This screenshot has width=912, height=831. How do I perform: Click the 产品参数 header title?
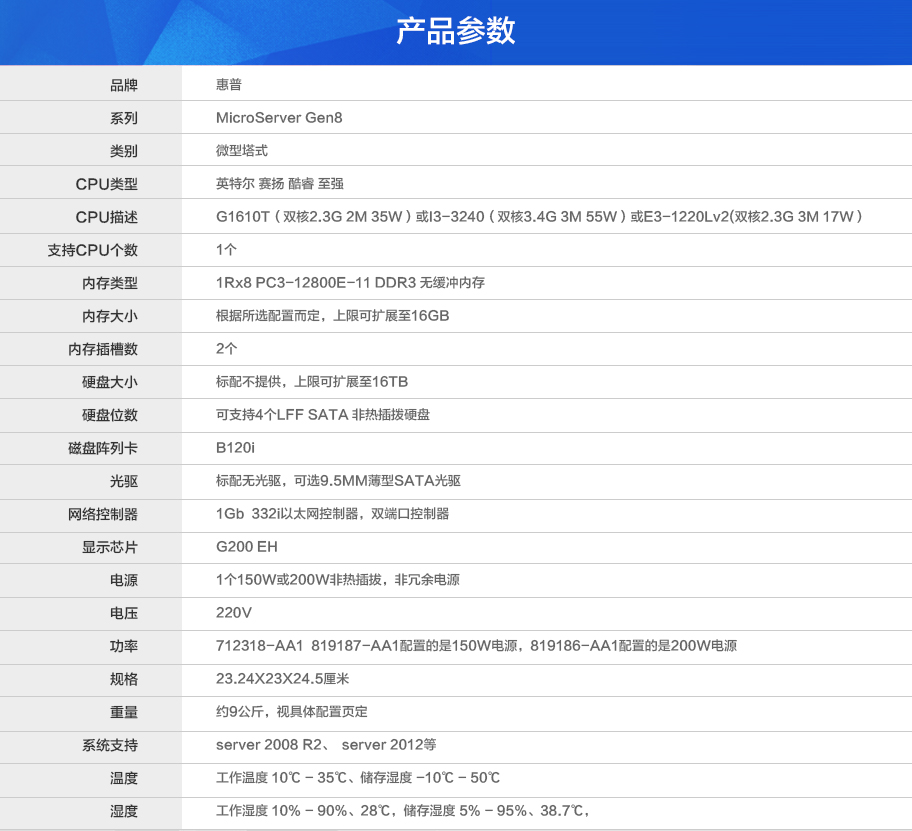coord(455,30)
